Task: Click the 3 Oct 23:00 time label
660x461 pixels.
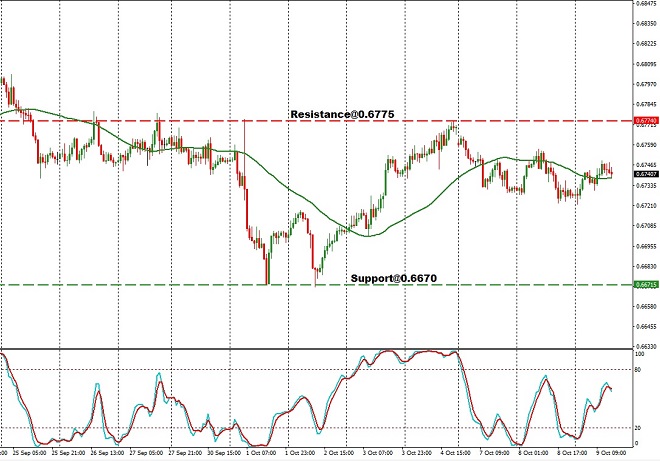Action: (417, 453)
